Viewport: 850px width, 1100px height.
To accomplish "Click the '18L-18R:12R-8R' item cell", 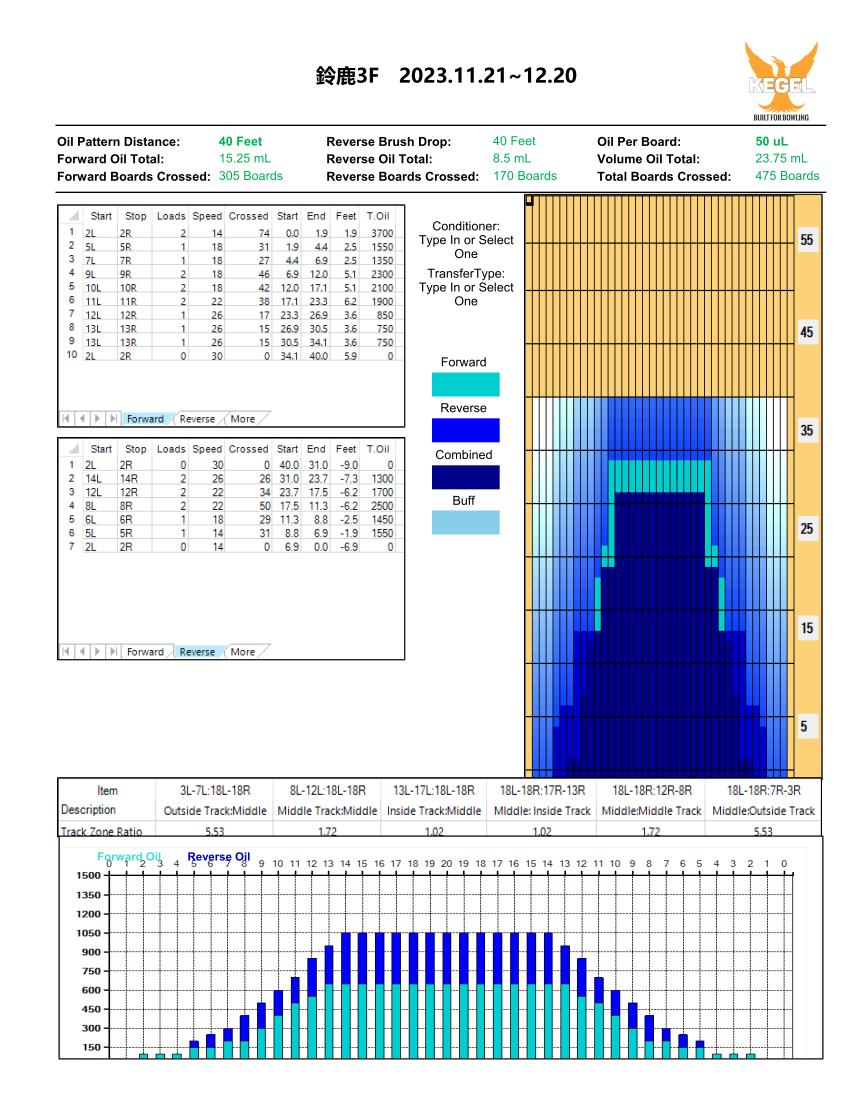I will [x=652, y=791].
